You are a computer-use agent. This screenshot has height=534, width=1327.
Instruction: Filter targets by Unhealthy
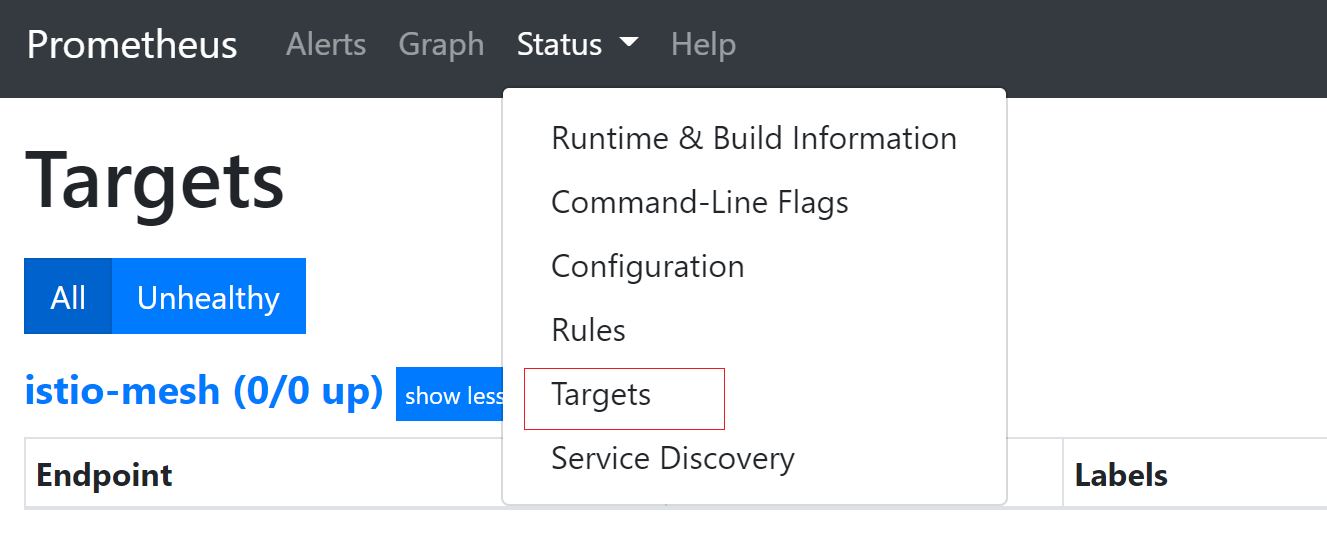(208, 297)
